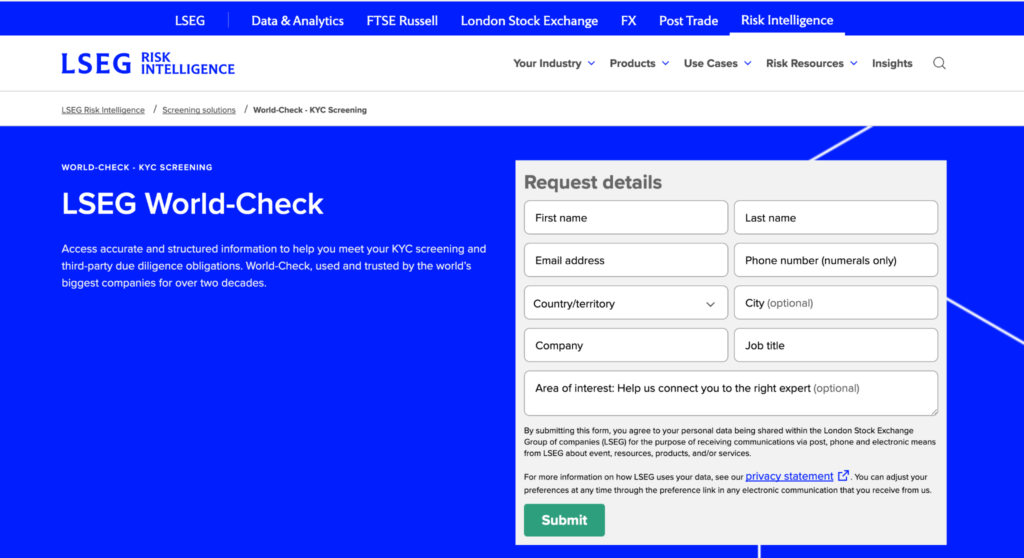
Task: Go to LSEG top bar link
Action: [190, 21]
